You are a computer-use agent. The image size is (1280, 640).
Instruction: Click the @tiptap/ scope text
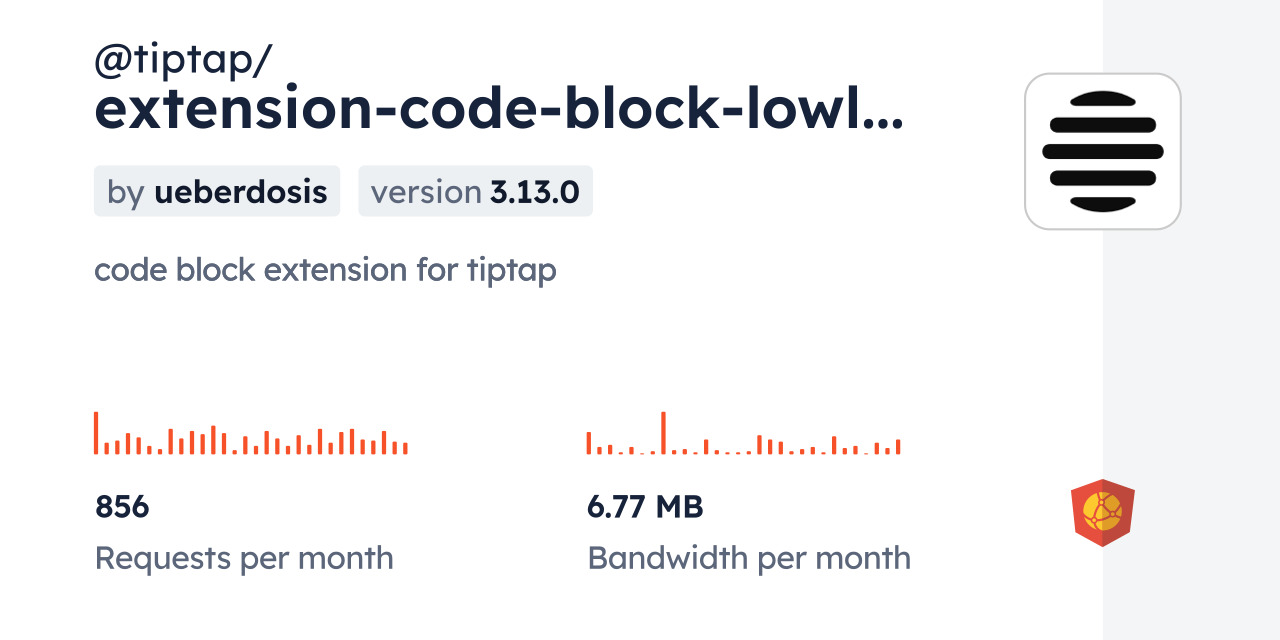[x=182, y=62]
